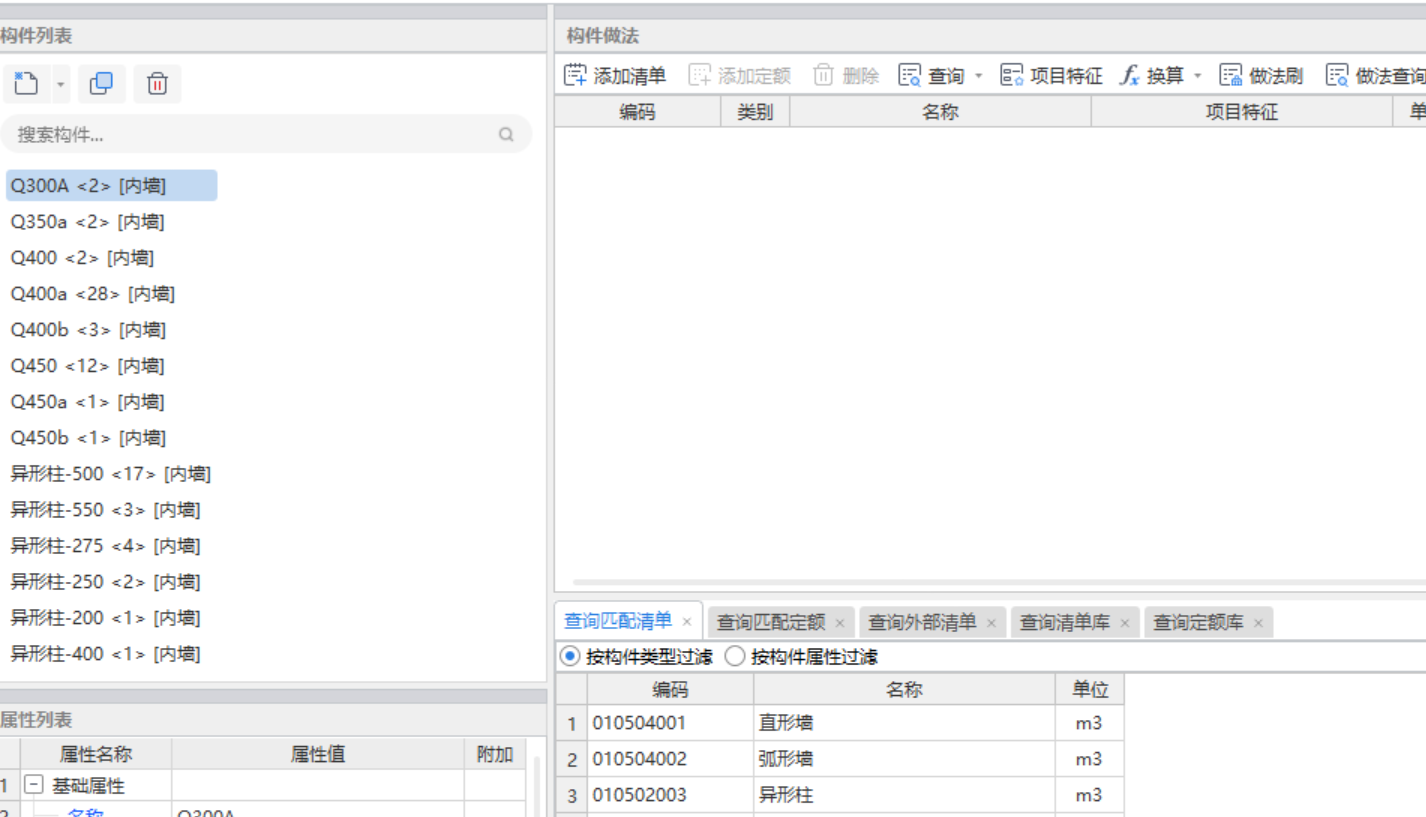This screenshot has height=817, width=1426.
Task: Click code cell 010504001
Action: [x=670, y=723]
